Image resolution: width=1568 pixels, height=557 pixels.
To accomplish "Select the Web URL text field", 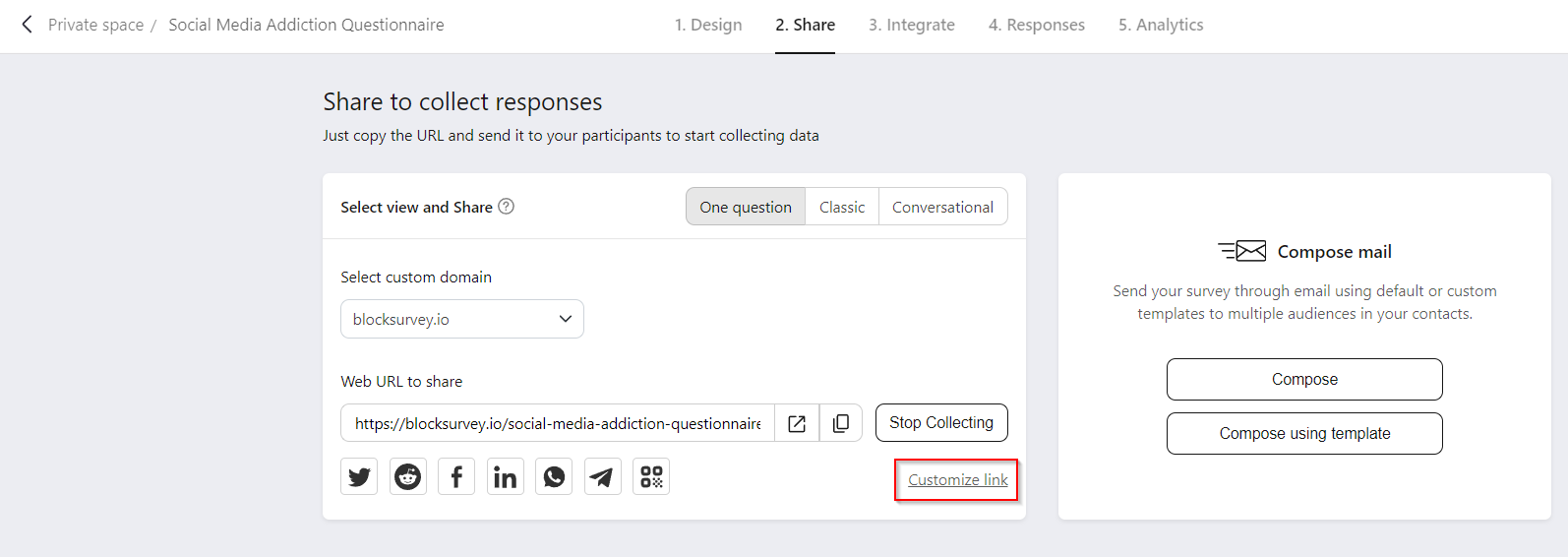I will coord(558,423).
